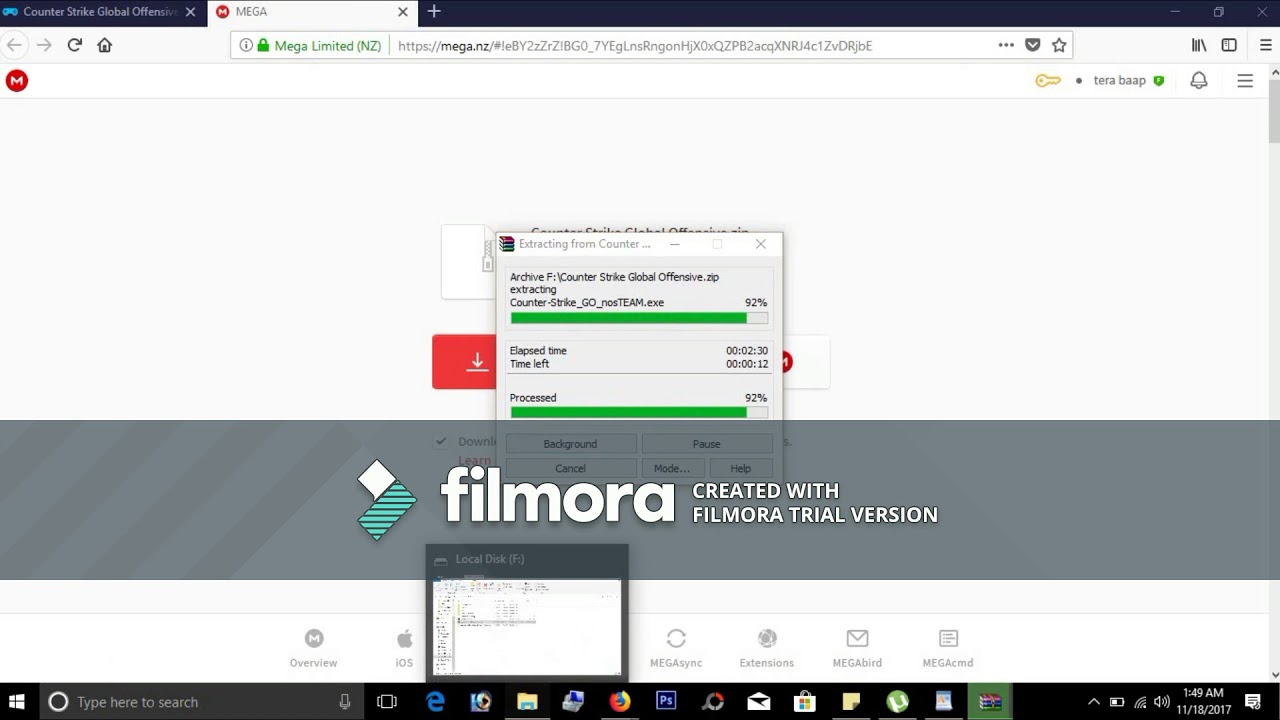Open the MEGA site hamburger menu

tap(1245, 81)
